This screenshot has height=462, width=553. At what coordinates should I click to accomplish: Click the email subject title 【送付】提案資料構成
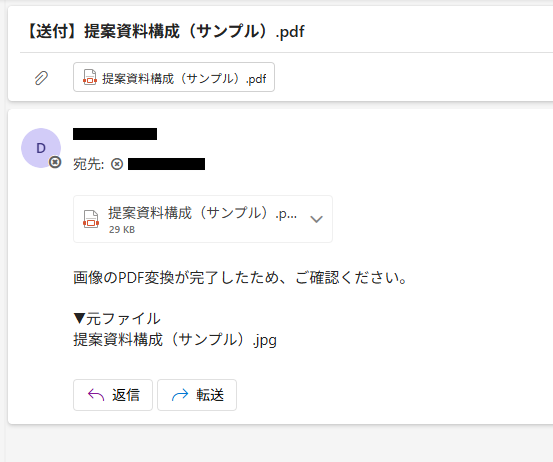click(165, 31)
